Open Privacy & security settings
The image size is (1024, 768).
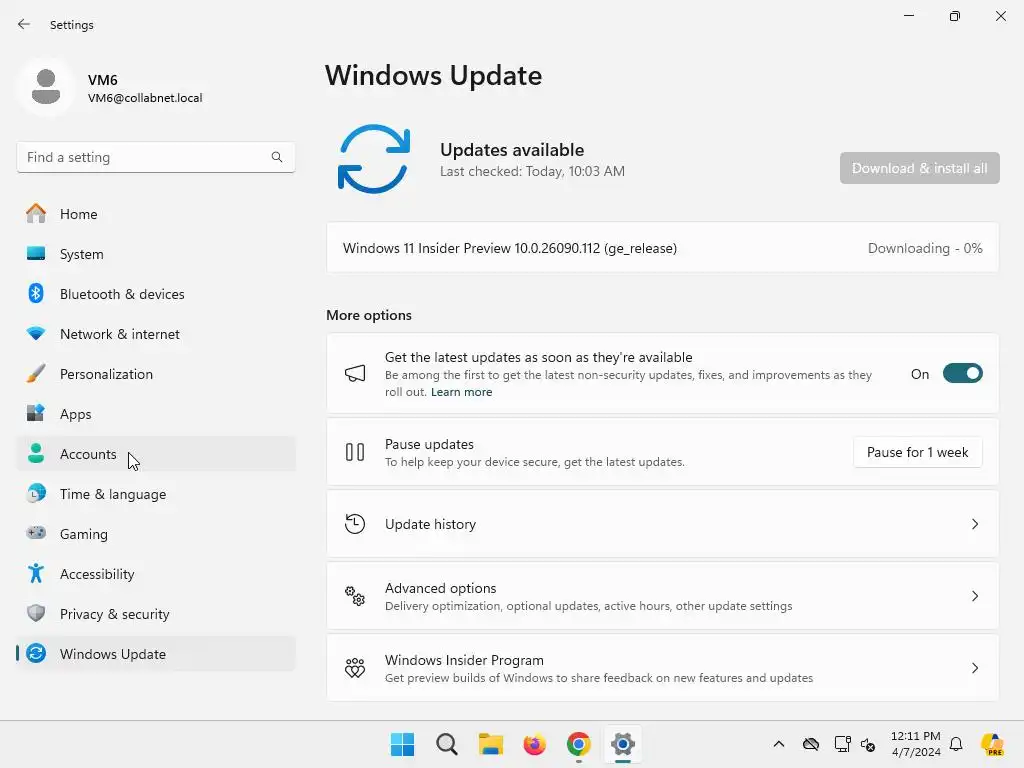coord(156,613)
